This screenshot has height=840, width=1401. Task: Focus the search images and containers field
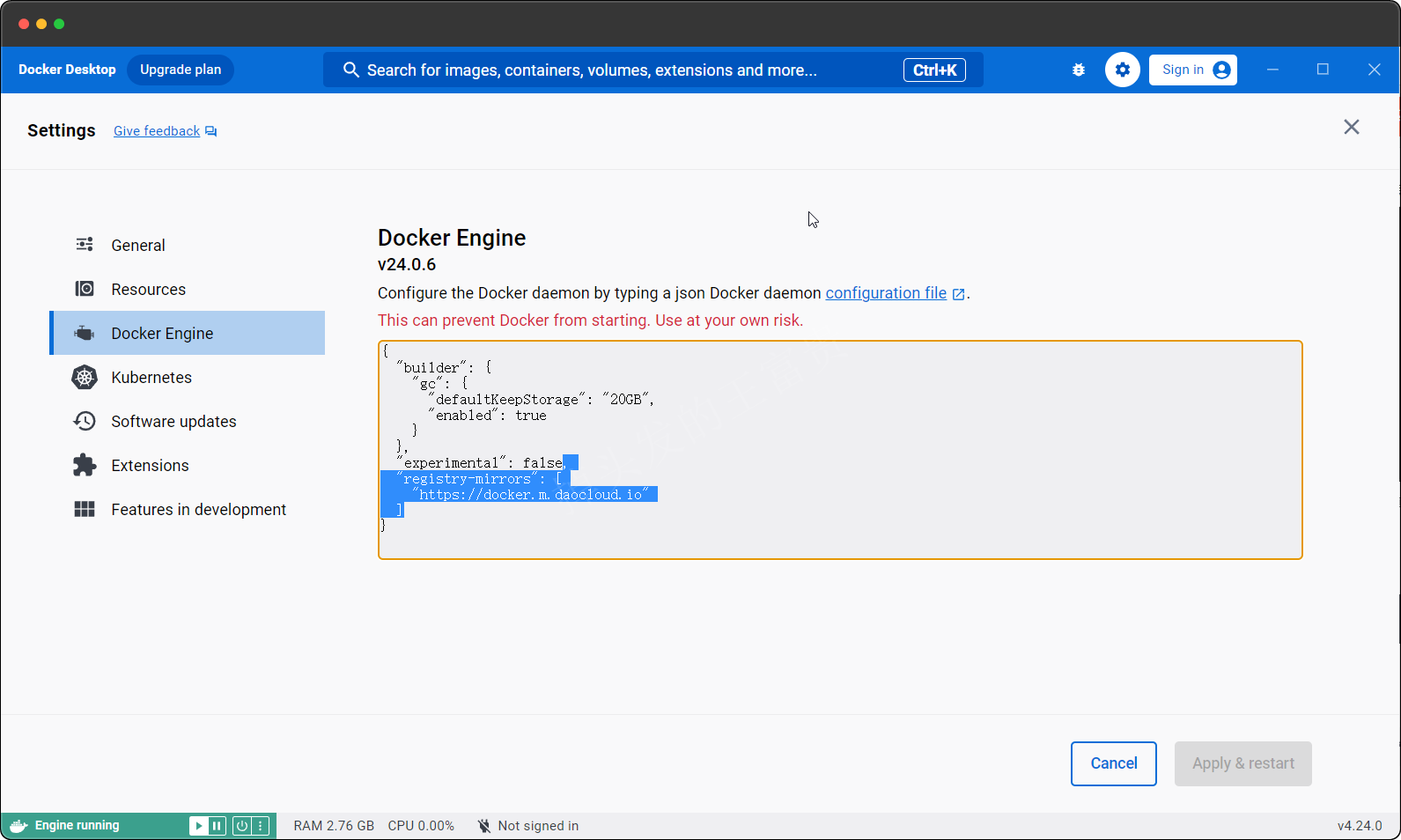pos(653,70)
